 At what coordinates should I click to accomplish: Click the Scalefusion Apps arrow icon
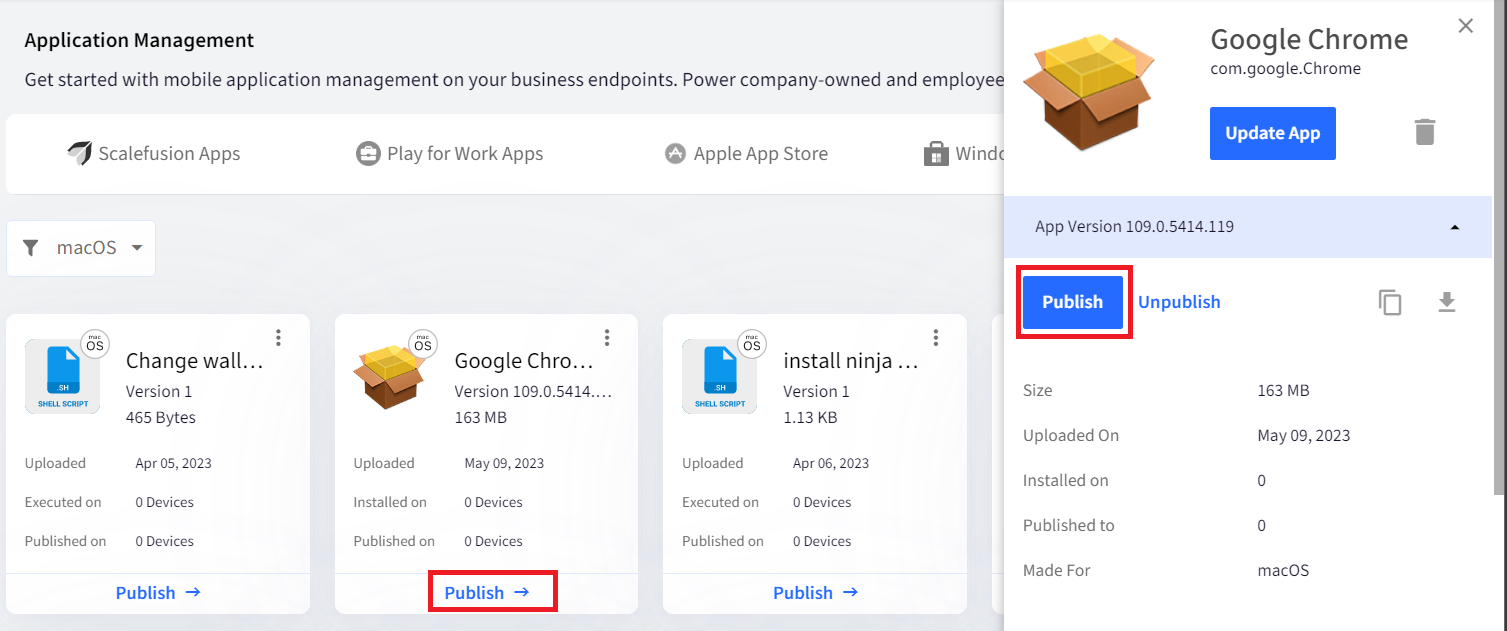(80, 153)
